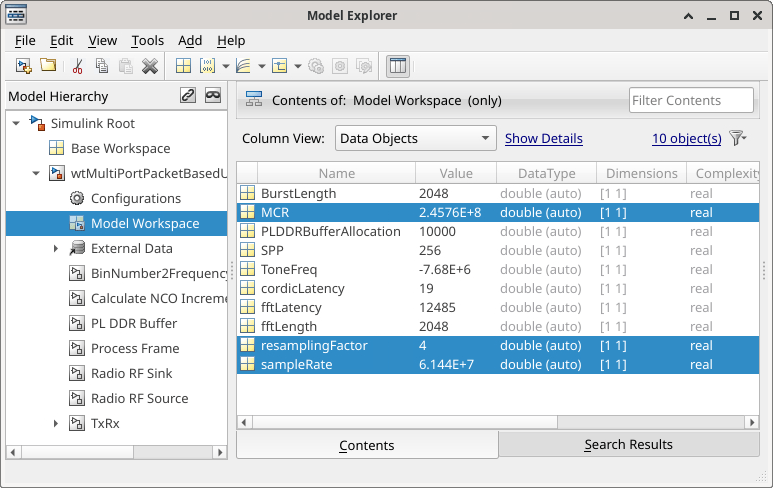Click the Add MATLAB Variable grid icon

183,66
